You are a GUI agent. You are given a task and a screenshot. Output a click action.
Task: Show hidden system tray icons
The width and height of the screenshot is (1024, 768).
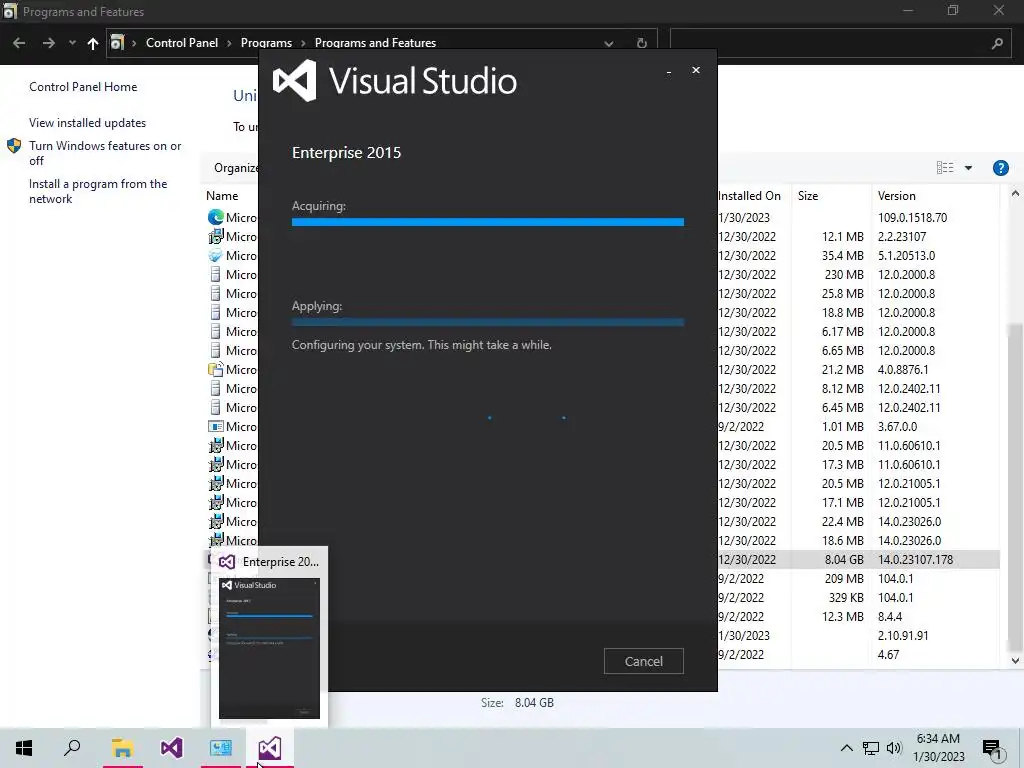click(x=846, y=748)
